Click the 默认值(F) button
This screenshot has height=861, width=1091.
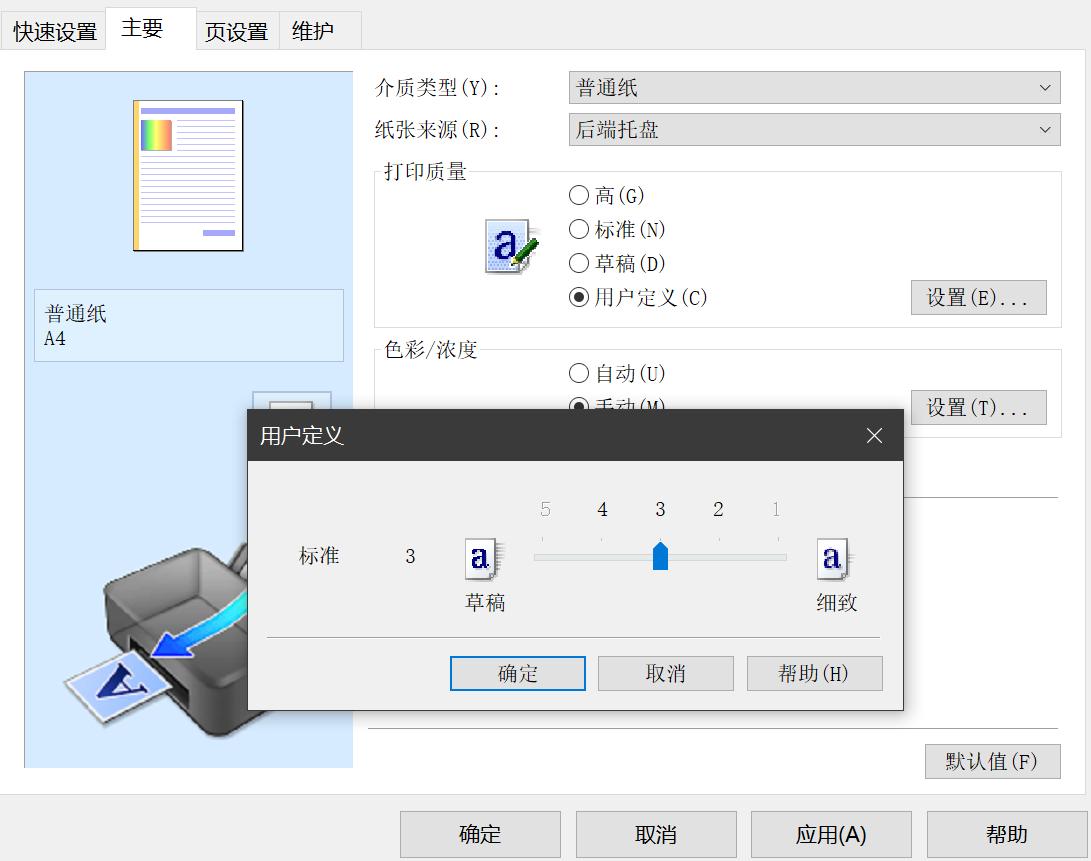(992, 761)
